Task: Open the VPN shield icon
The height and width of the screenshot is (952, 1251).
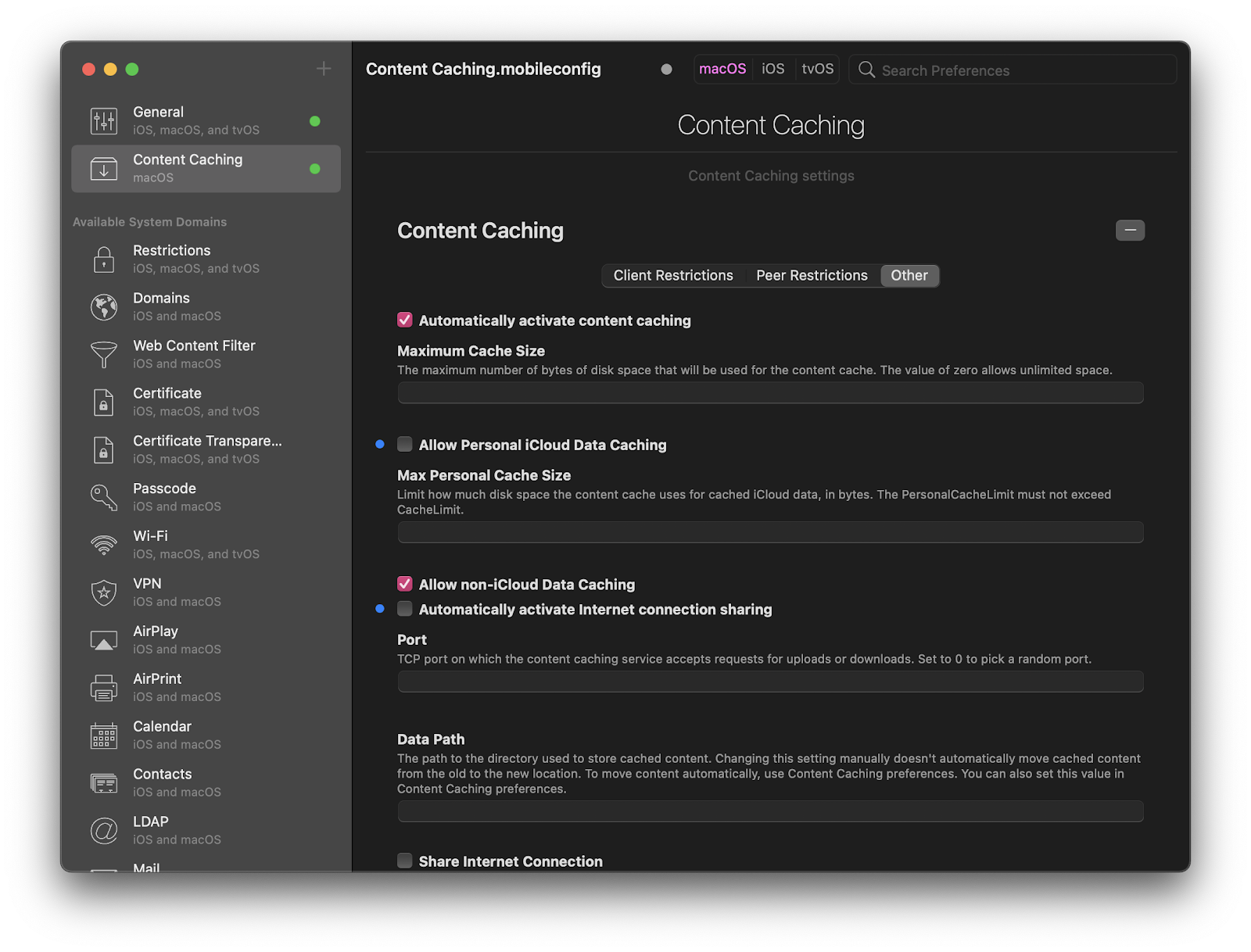Action: click(x=103, y=592)
